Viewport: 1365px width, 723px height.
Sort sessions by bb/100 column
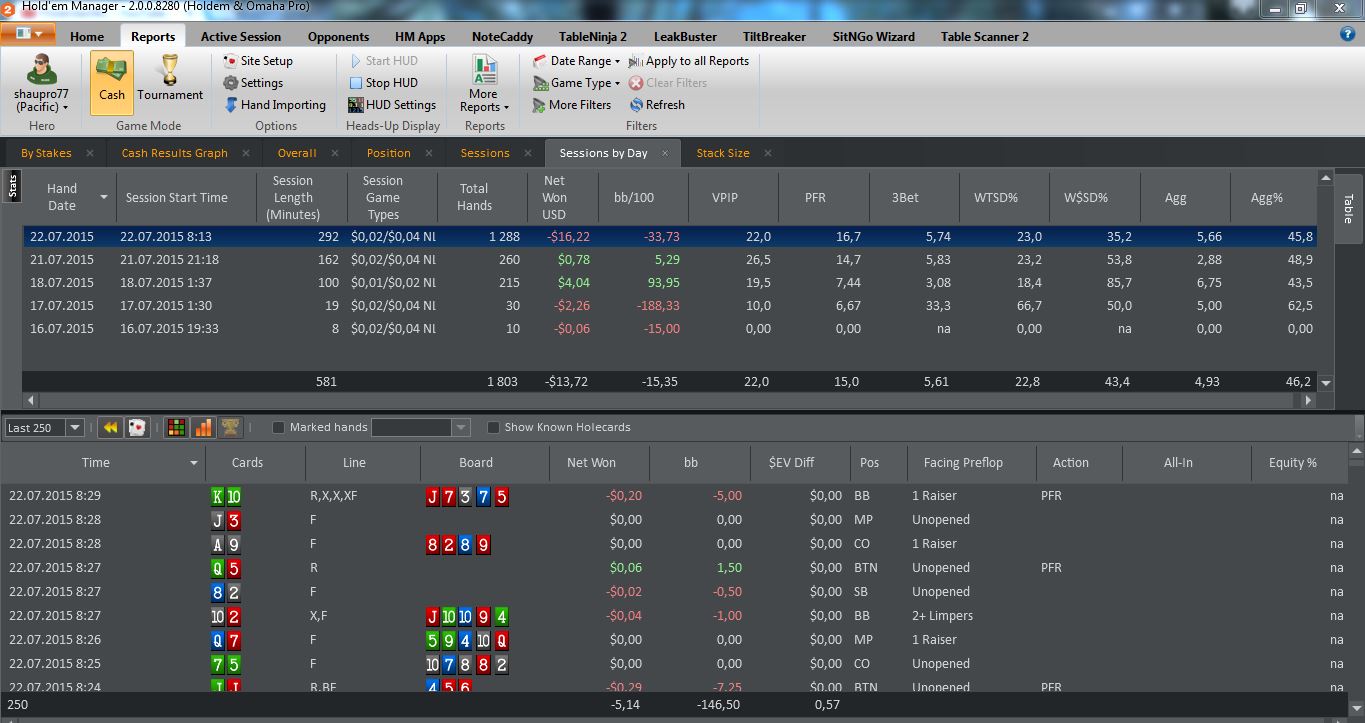[x=642, y=197]
